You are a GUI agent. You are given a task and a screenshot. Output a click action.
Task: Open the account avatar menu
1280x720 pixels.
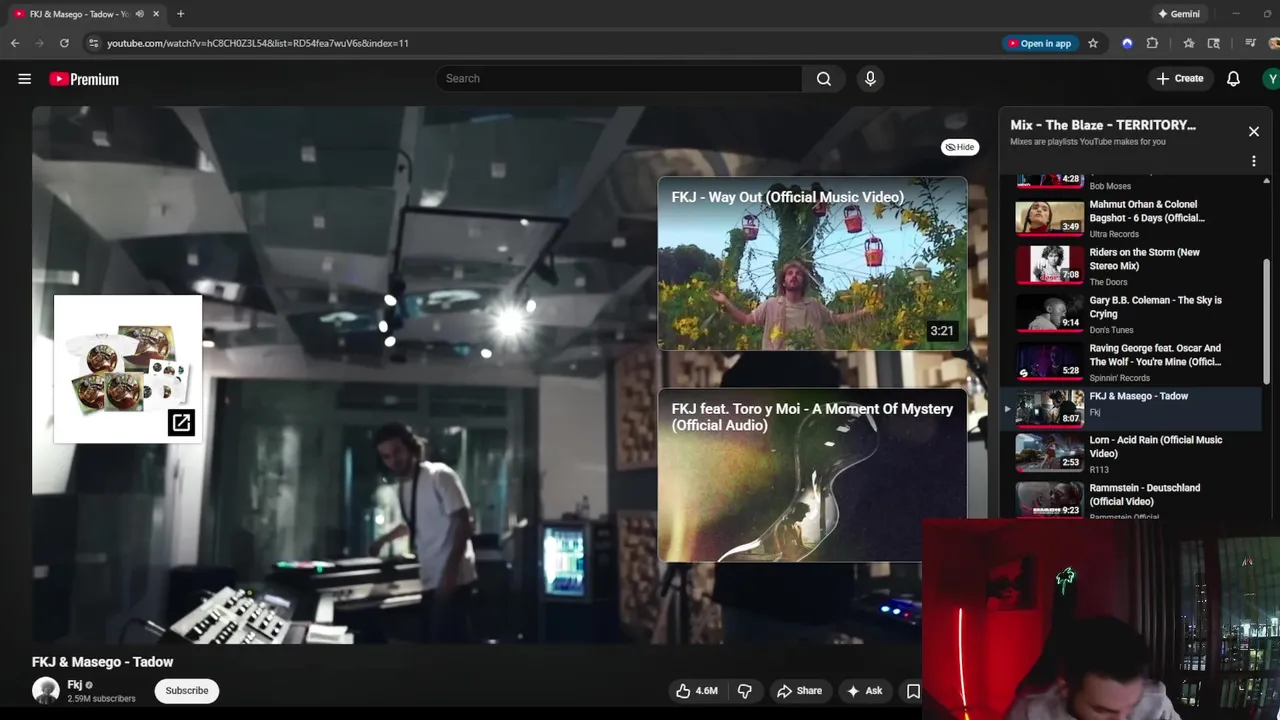coord(1271,78)
